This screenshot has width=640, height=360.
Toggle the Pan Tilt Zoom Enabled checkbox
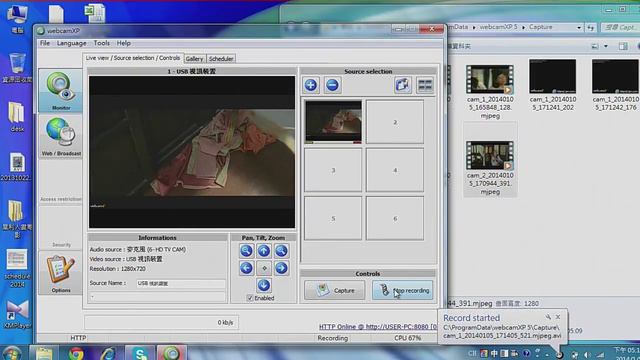click(x=250, y=298)
